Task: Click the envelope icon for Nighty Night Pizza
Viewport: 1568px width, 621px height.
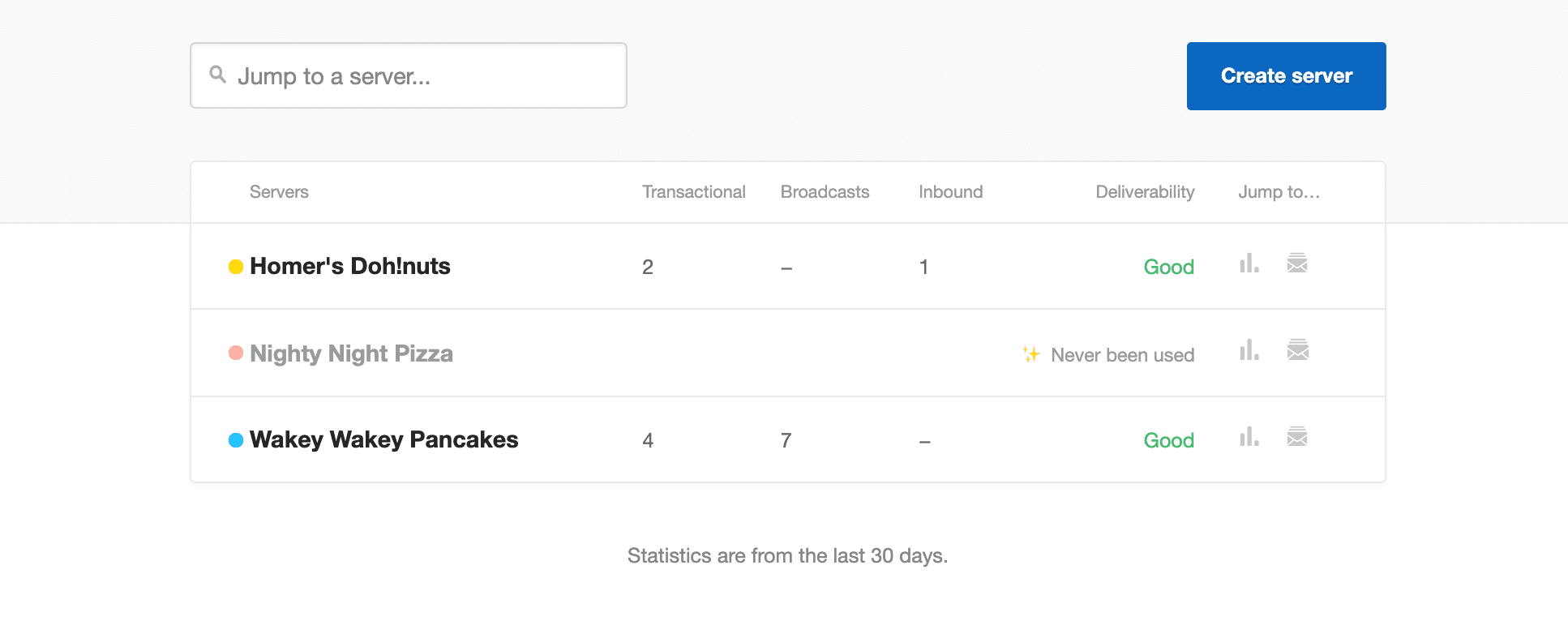Action: (x=1297, y=351)
